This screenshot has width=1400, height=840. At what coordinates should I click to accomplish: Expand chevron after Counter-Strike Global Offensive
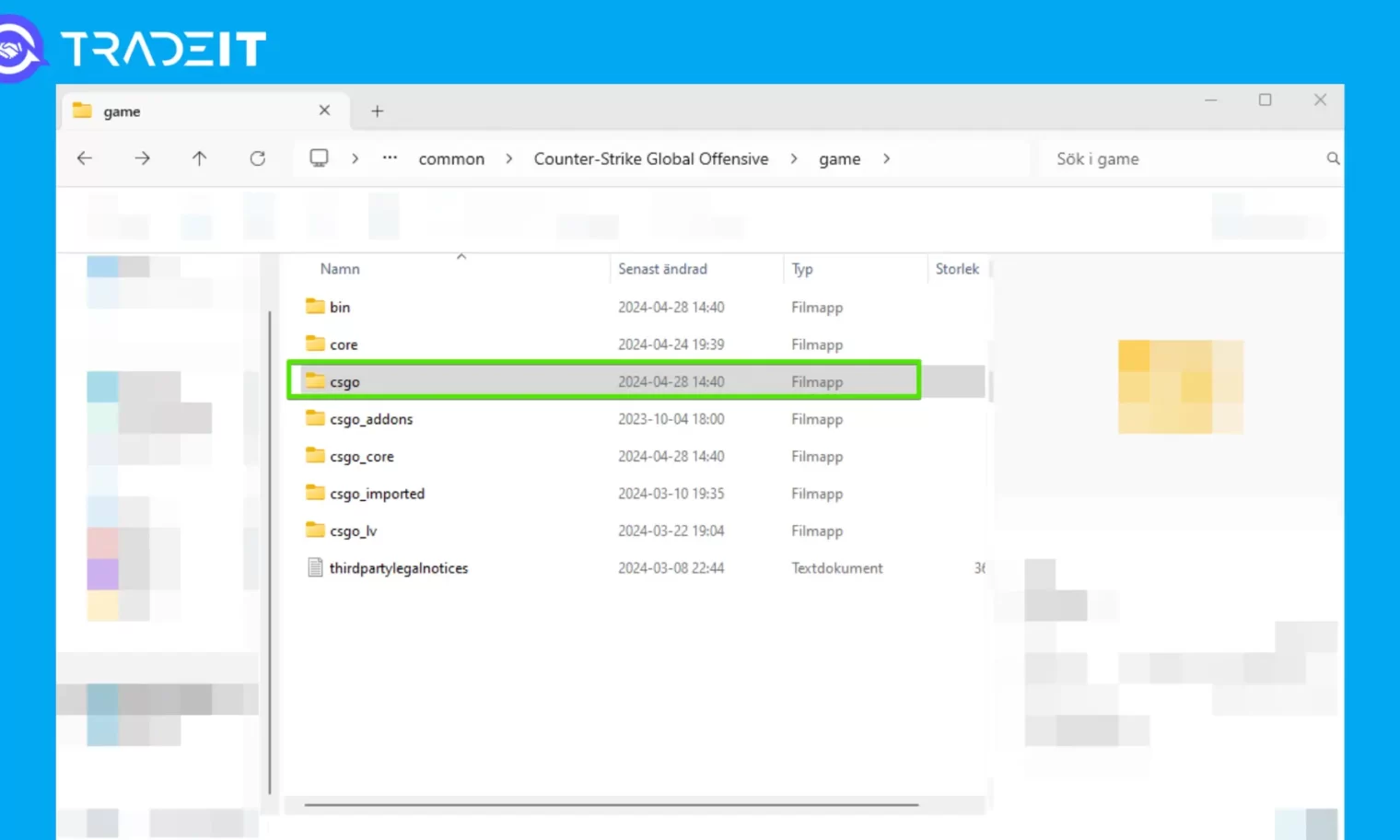pos(793,158)
